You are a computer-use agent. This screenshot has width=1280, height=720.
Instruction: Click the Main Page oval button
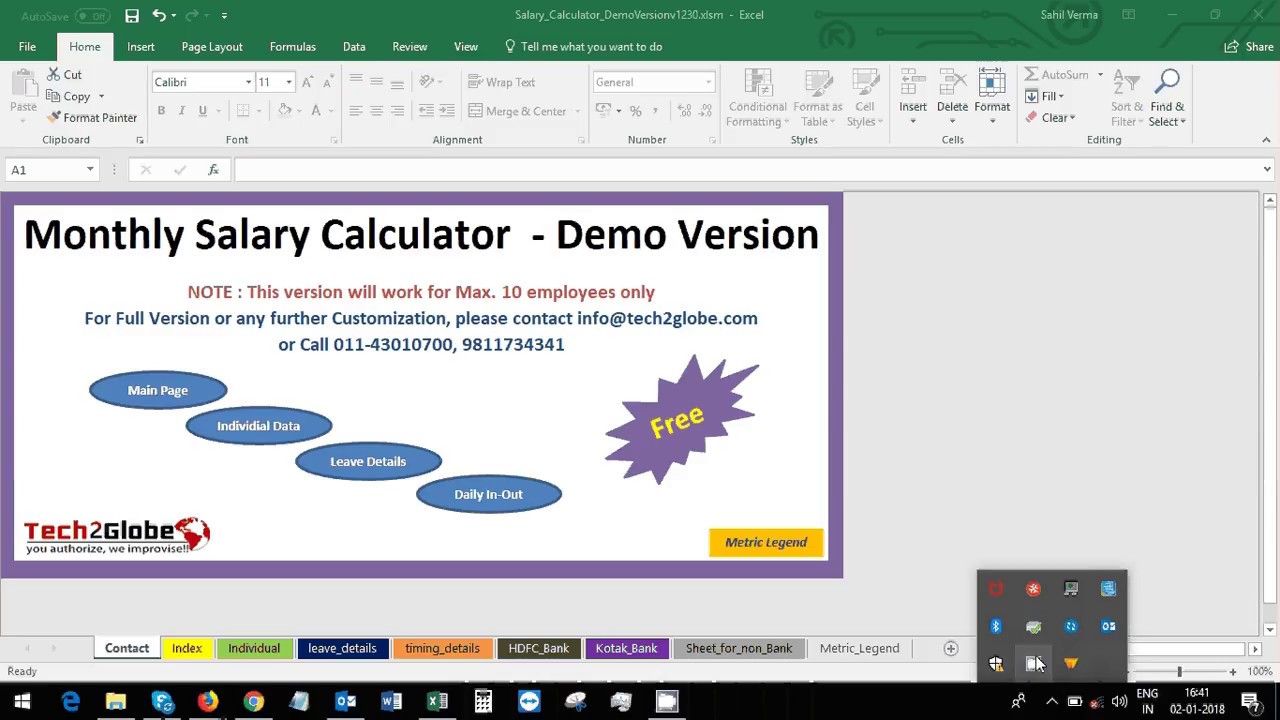(158, 390)
